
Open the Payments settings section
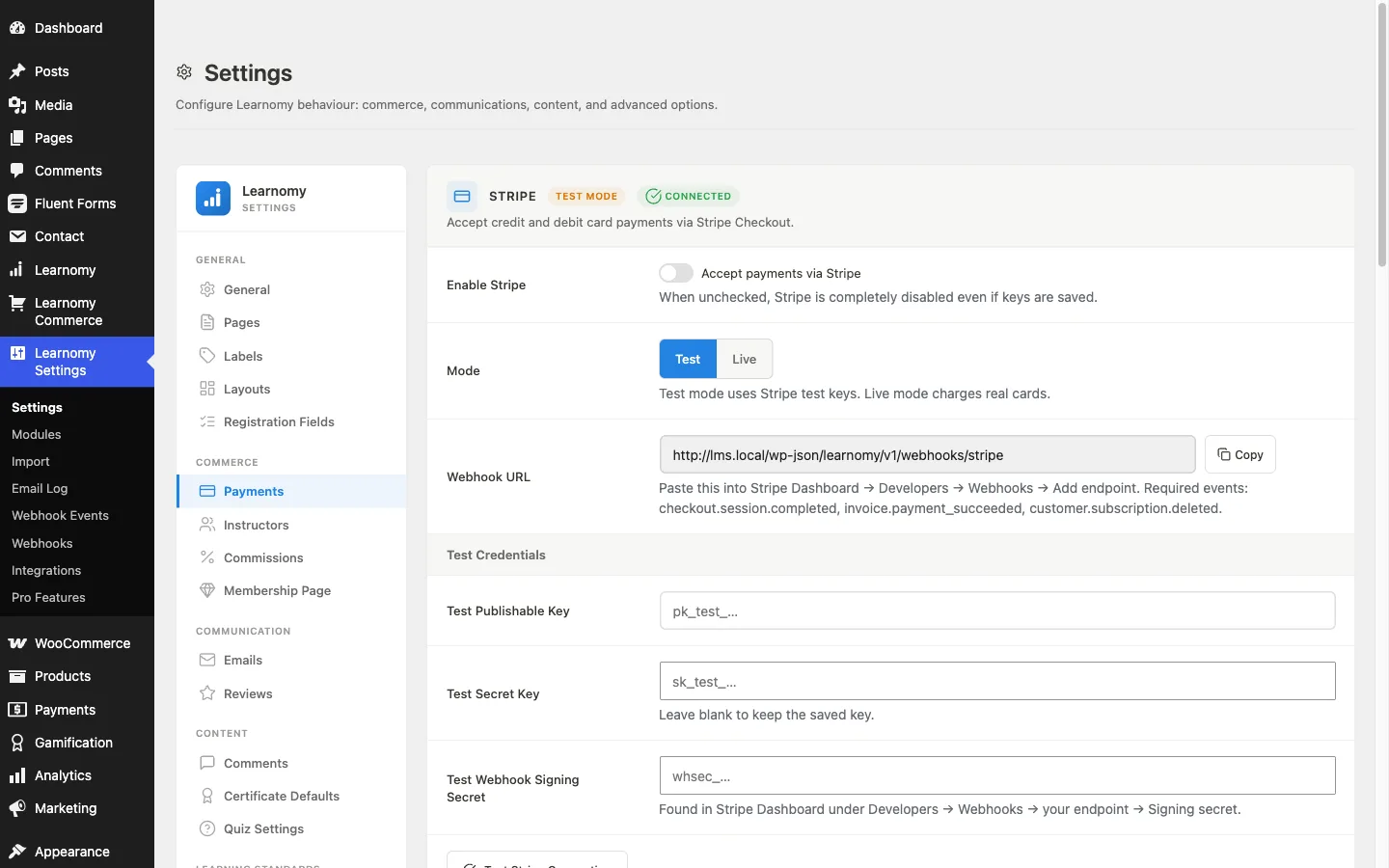click(x=291, y=491)
